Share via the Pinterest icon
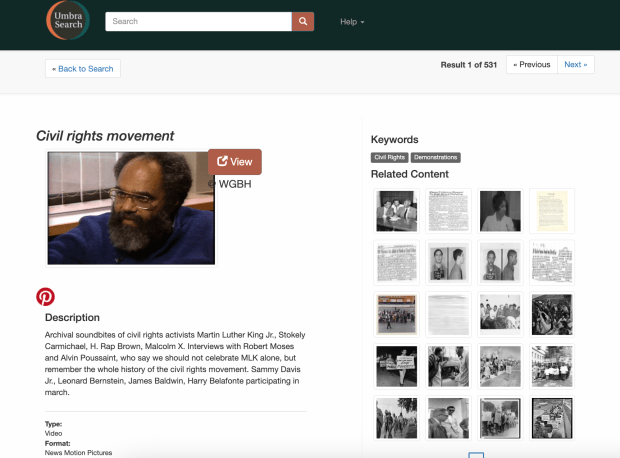620x458 pixels. point(46,296)
